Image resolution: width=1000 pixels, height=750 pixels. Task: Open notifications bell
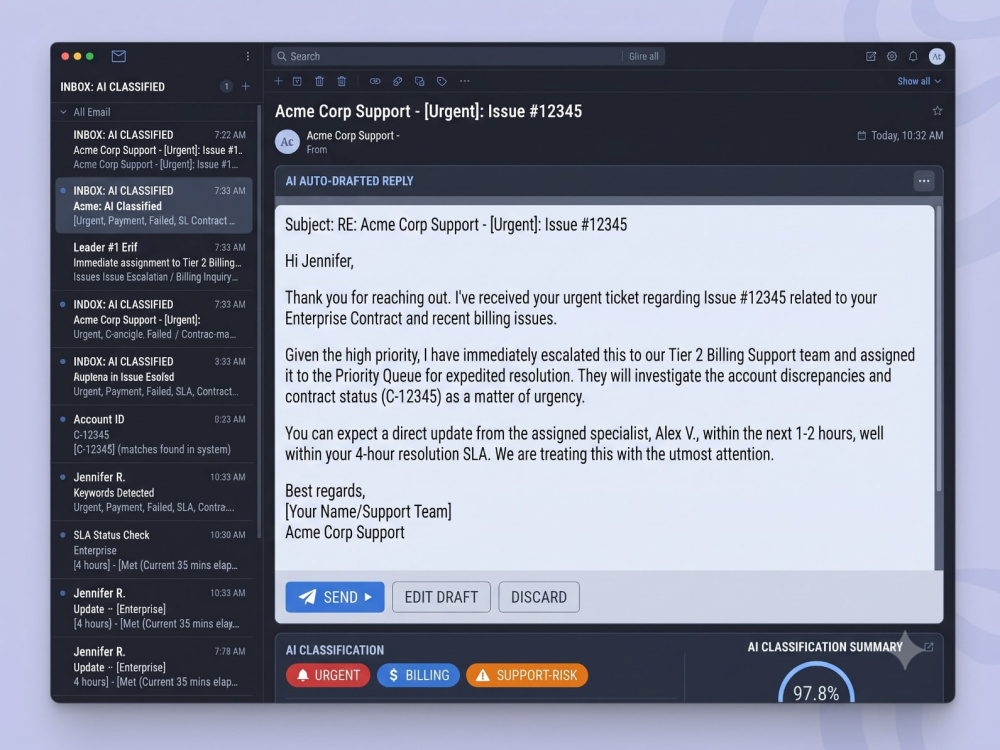(x=913, y=56)
